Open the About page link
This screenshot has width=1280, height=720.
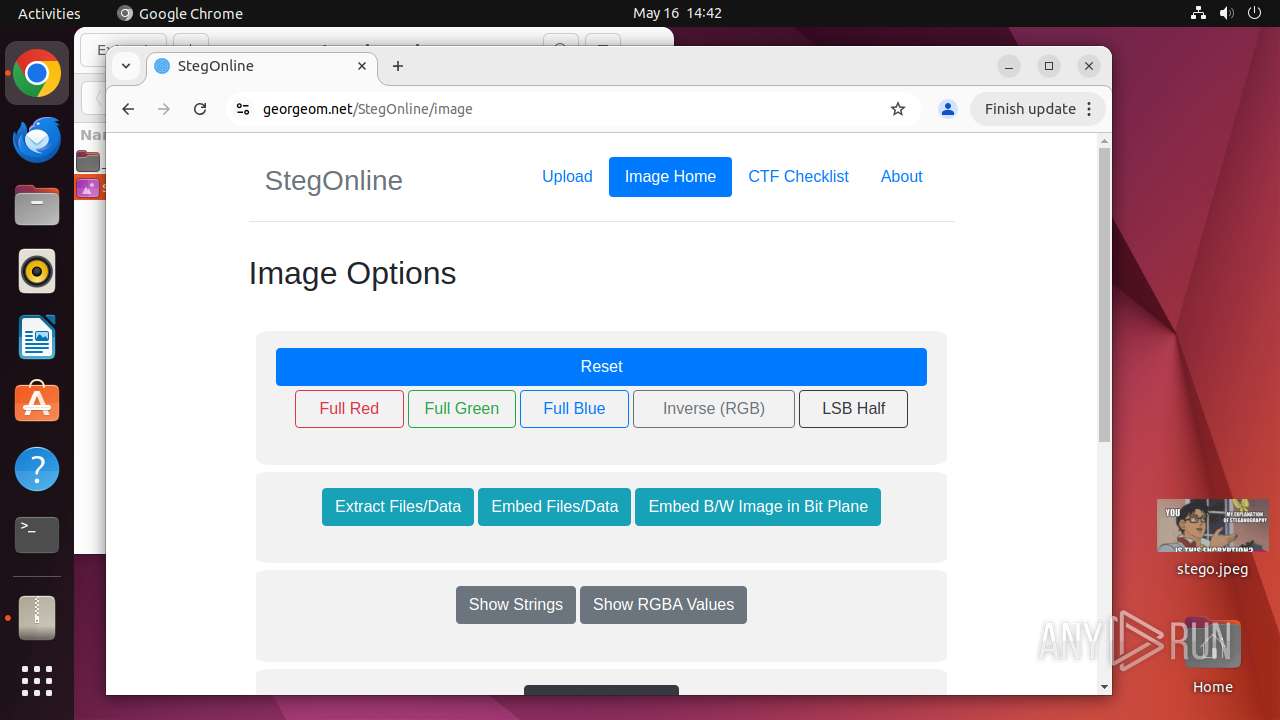point(901,177)
